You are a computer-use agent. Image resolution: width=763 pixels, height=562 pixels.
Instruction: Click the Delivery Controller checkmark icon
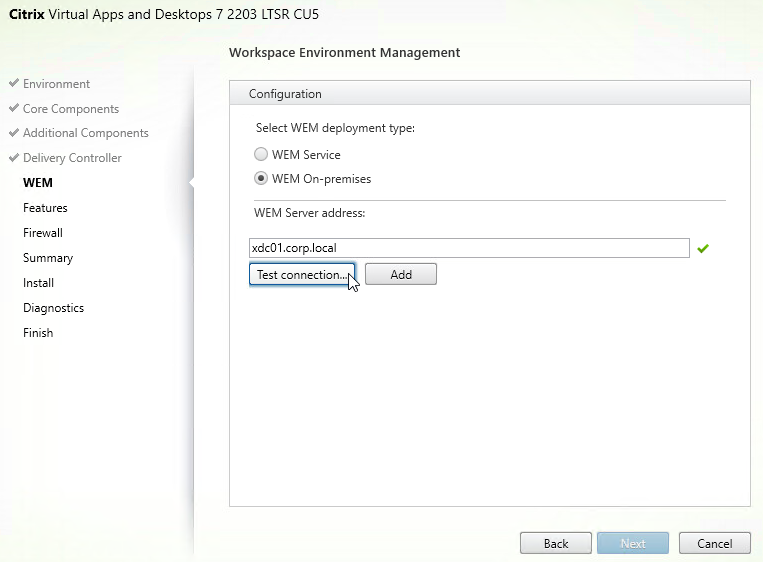pyautogui.click(x=14, y=157)
